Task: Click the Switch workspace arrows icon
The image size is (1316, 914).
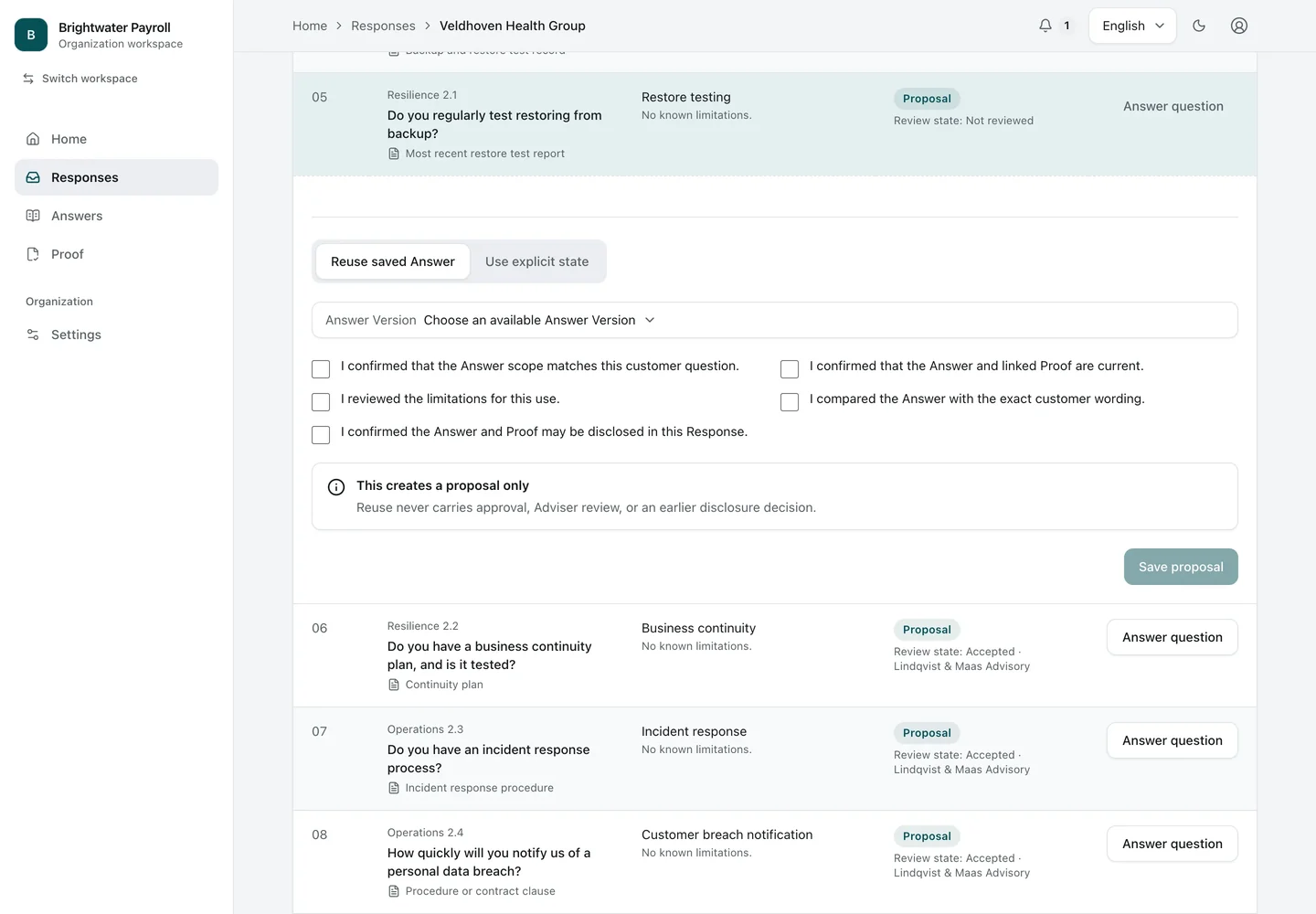Action: coord(28,79)
